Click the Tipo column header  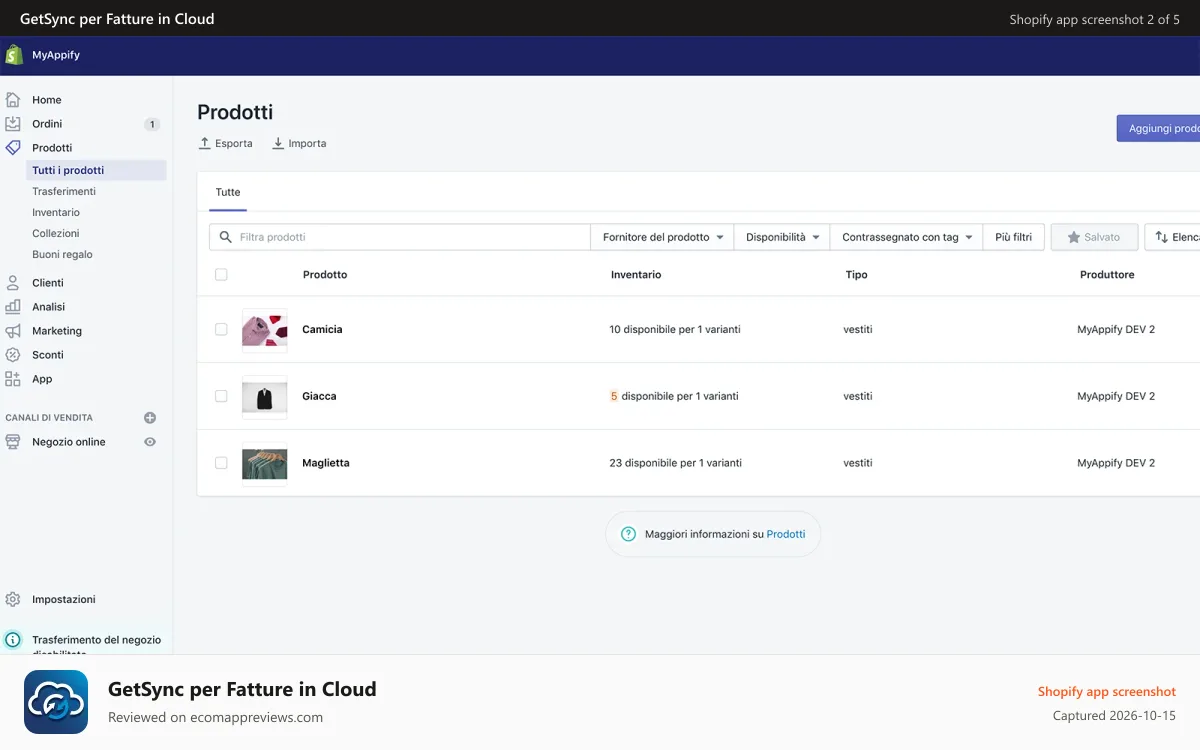856,275
